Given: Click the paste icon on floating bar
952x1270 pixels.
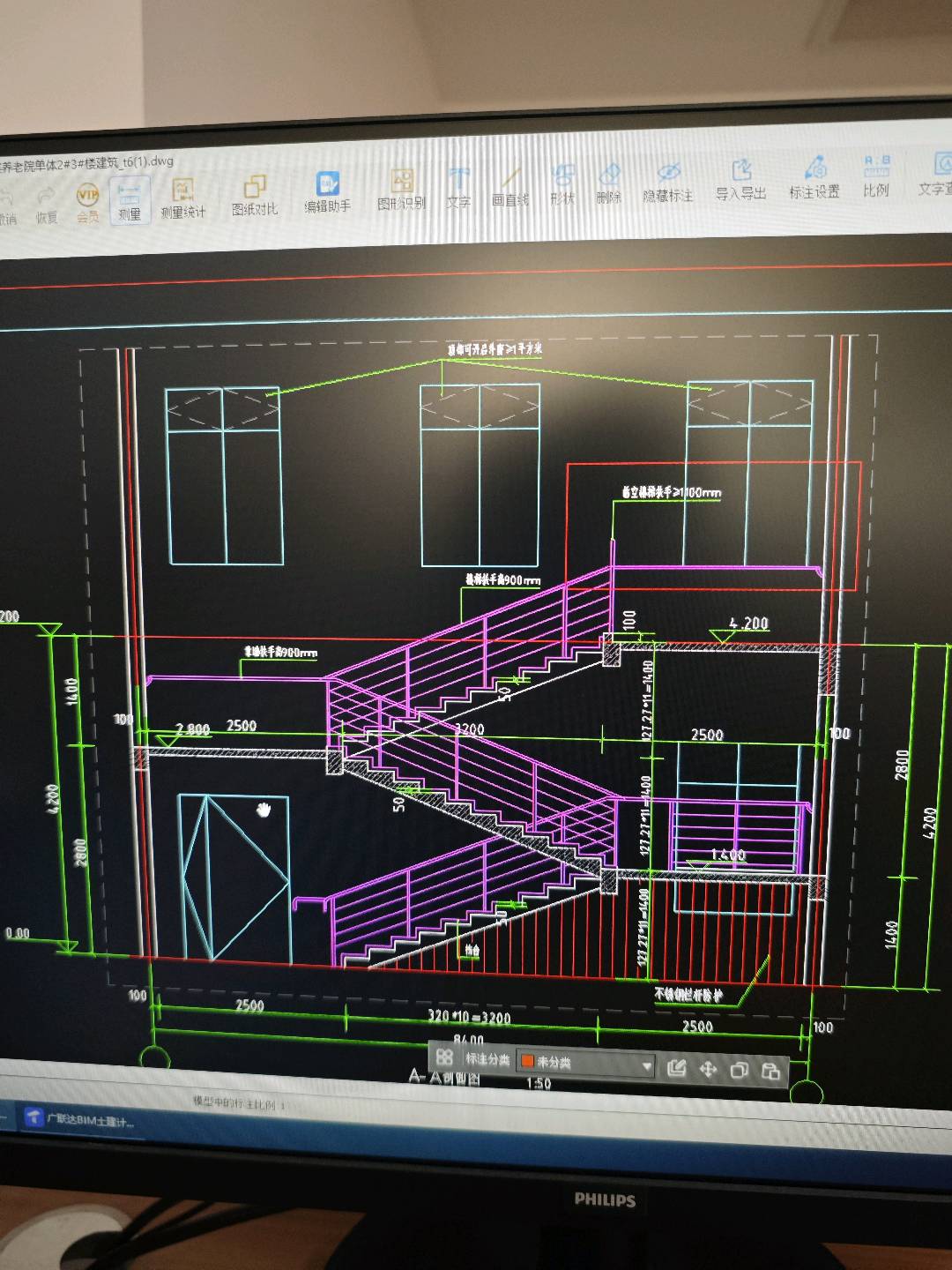Looking at the screenshot, I should [770, 1071].
